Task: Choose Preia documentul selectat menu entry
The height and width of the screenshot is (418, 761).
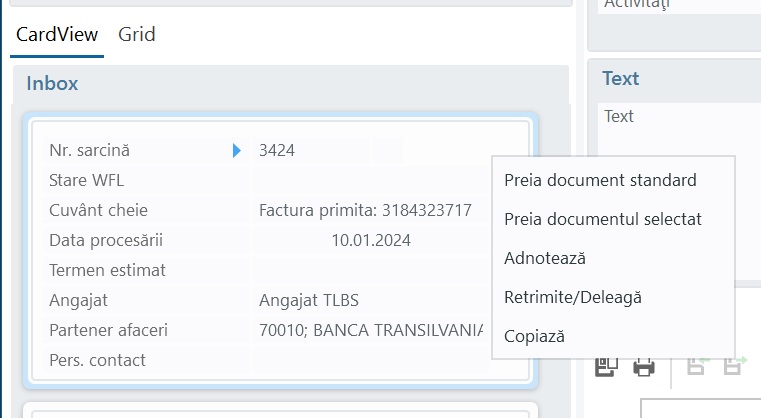Action: 603,219
